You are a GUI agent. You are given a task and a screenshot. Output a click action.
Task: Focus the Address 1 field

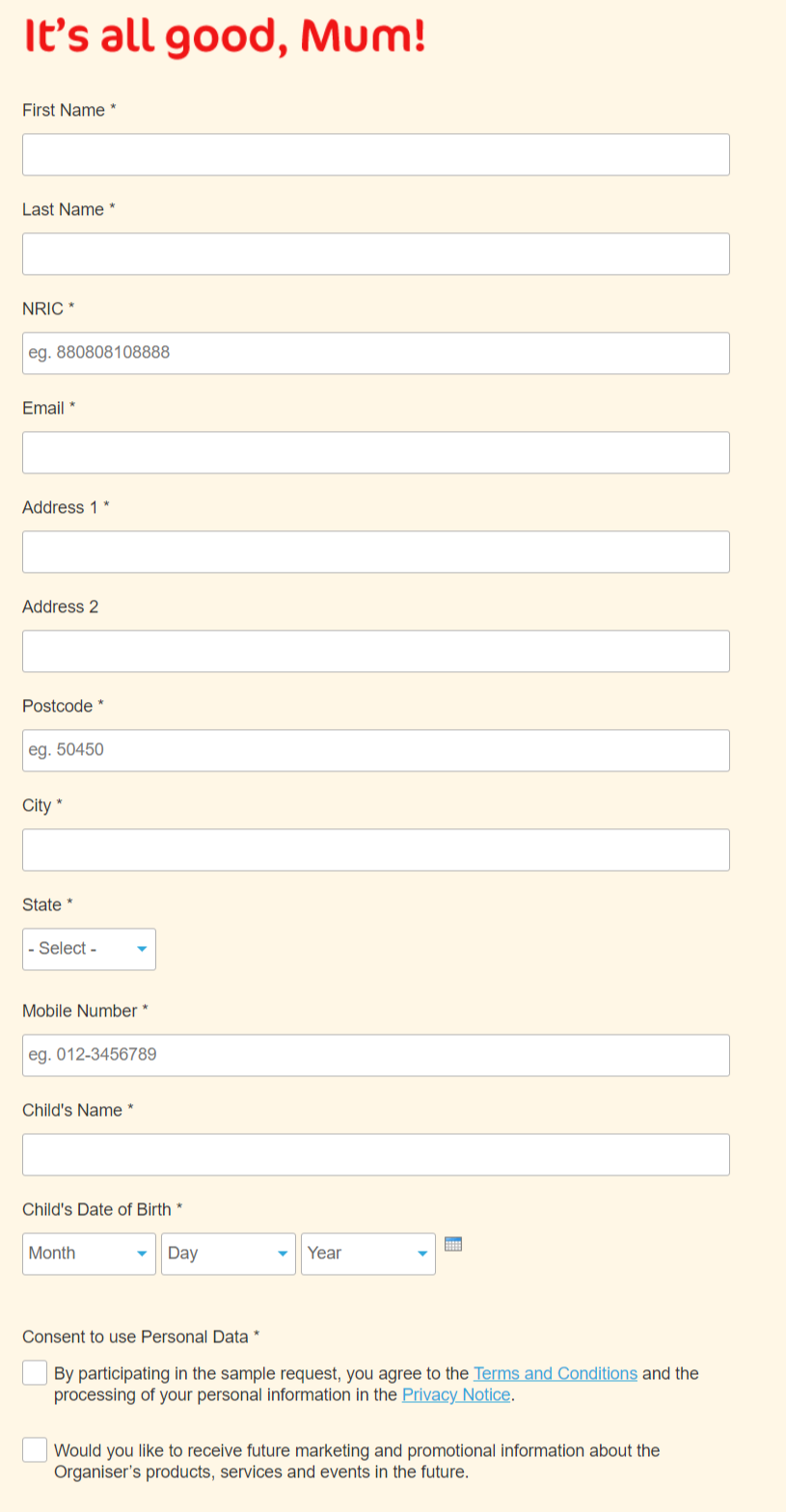[x=376, y=552]
